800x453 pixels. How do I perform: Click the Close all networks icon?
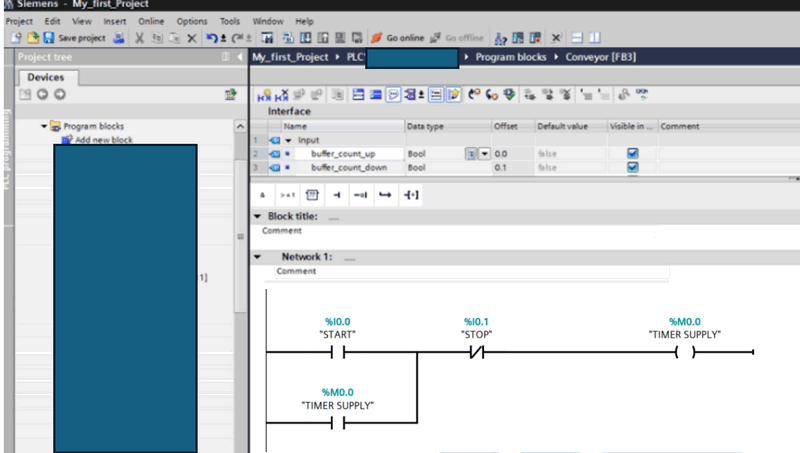point(376,94)
